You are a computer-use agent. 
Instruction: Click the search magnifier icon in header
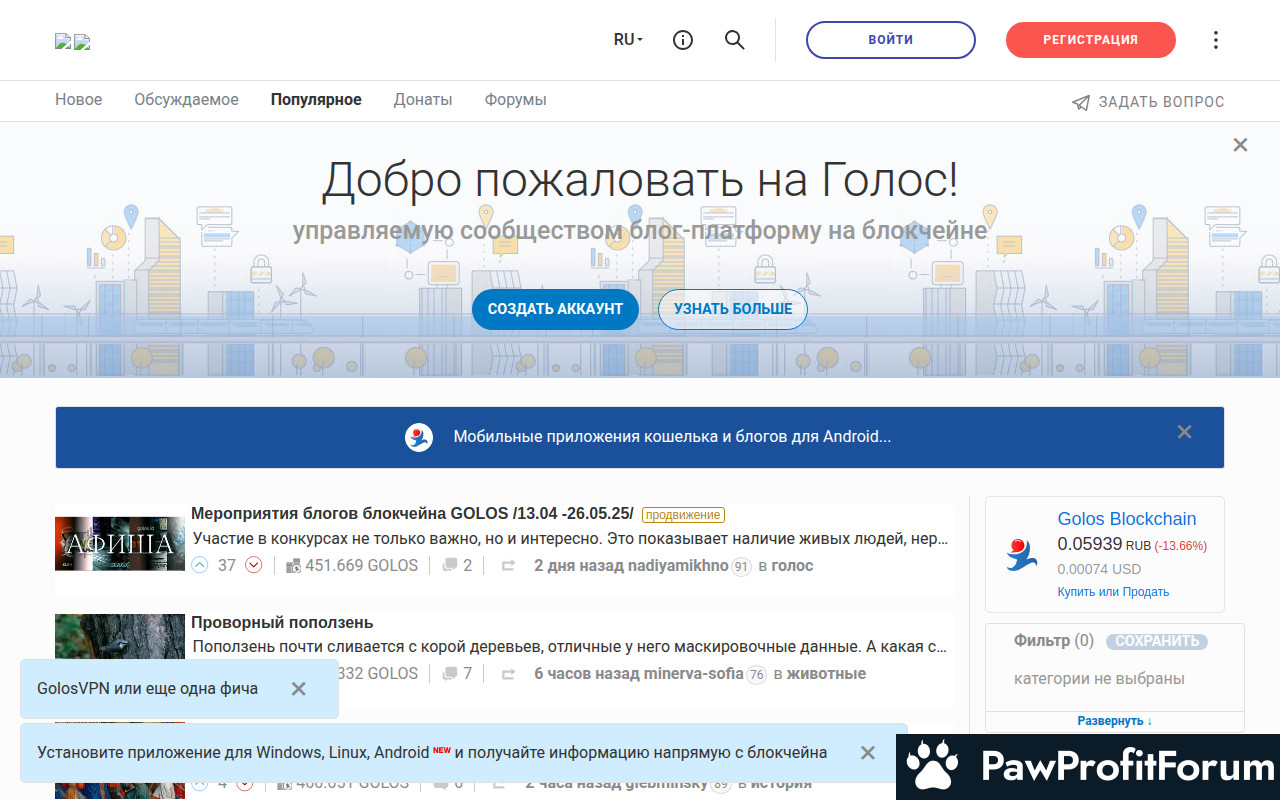735,40
